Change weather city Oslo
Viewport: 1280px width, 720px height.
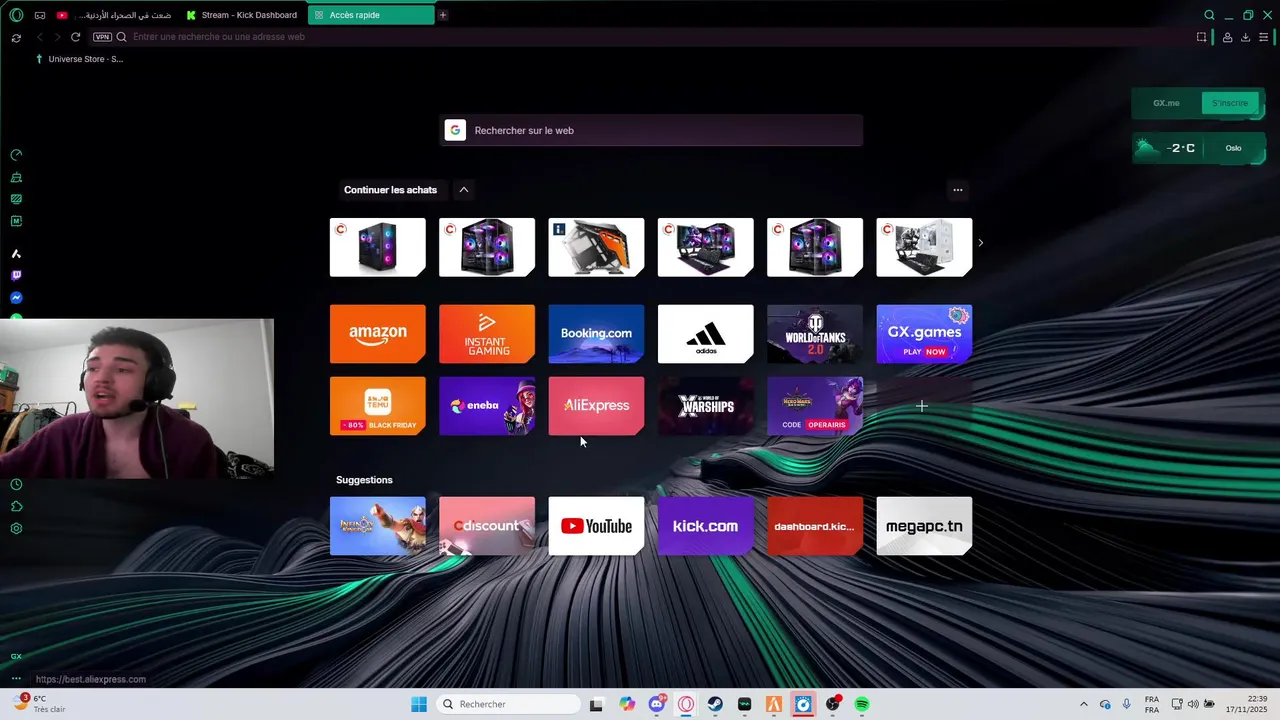pyautogui.click(x=1233, y=148)
